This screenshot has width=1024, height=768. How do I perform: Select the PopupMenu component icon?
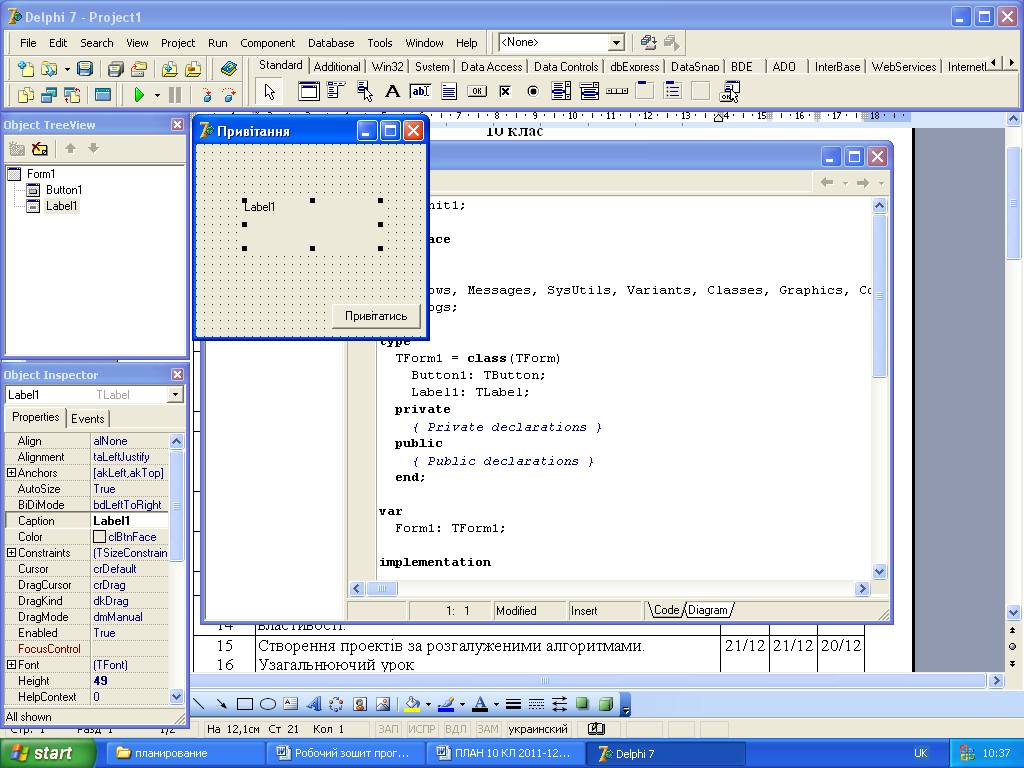364,91
